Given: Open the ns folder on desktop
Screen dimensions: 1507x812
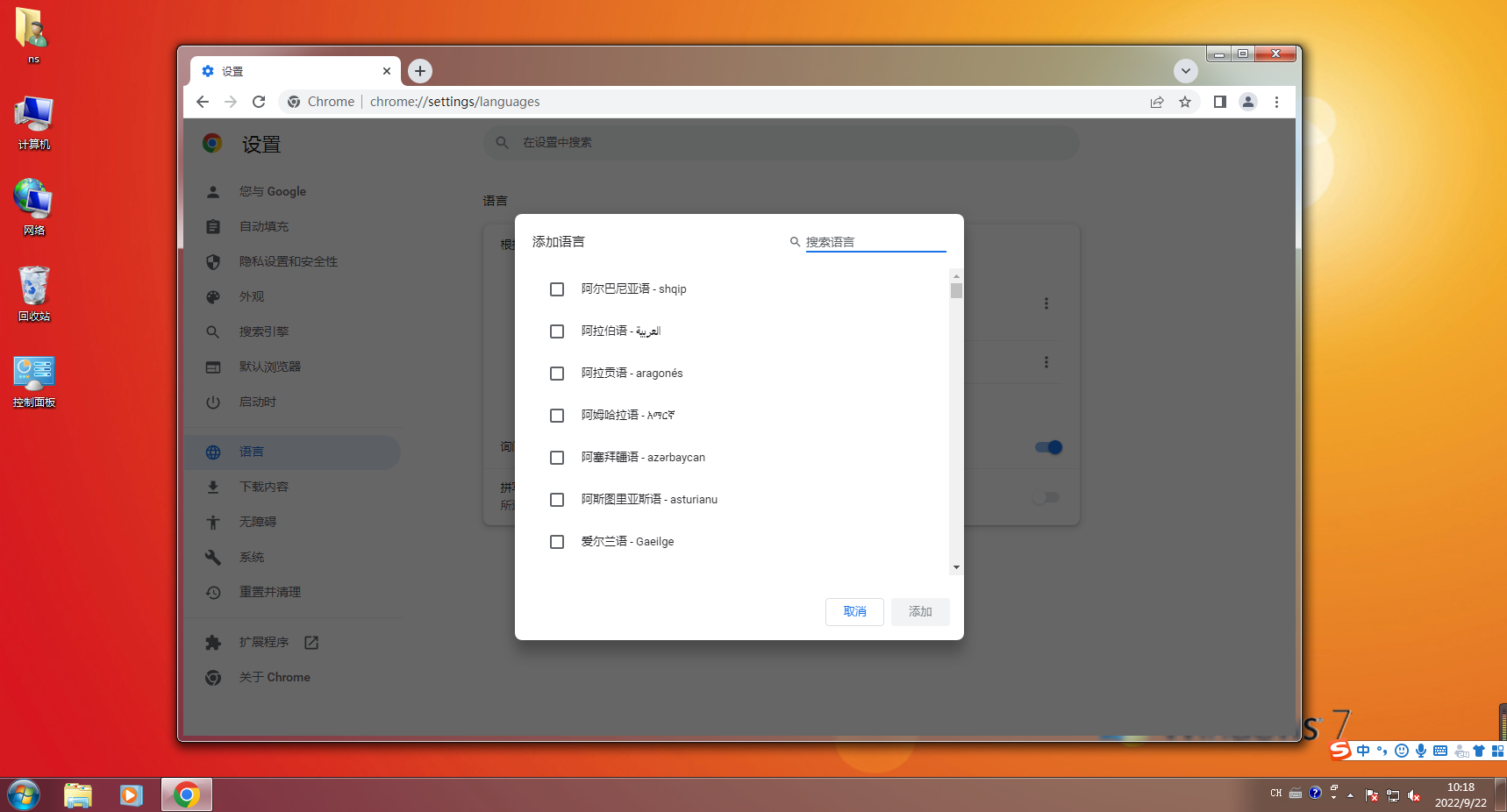Looking at the screenshot, I should [32, 36].
